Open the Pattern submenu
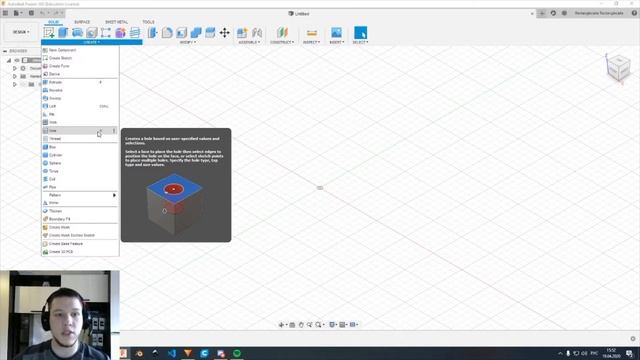The image size is (640, 360). click(80, 195)
